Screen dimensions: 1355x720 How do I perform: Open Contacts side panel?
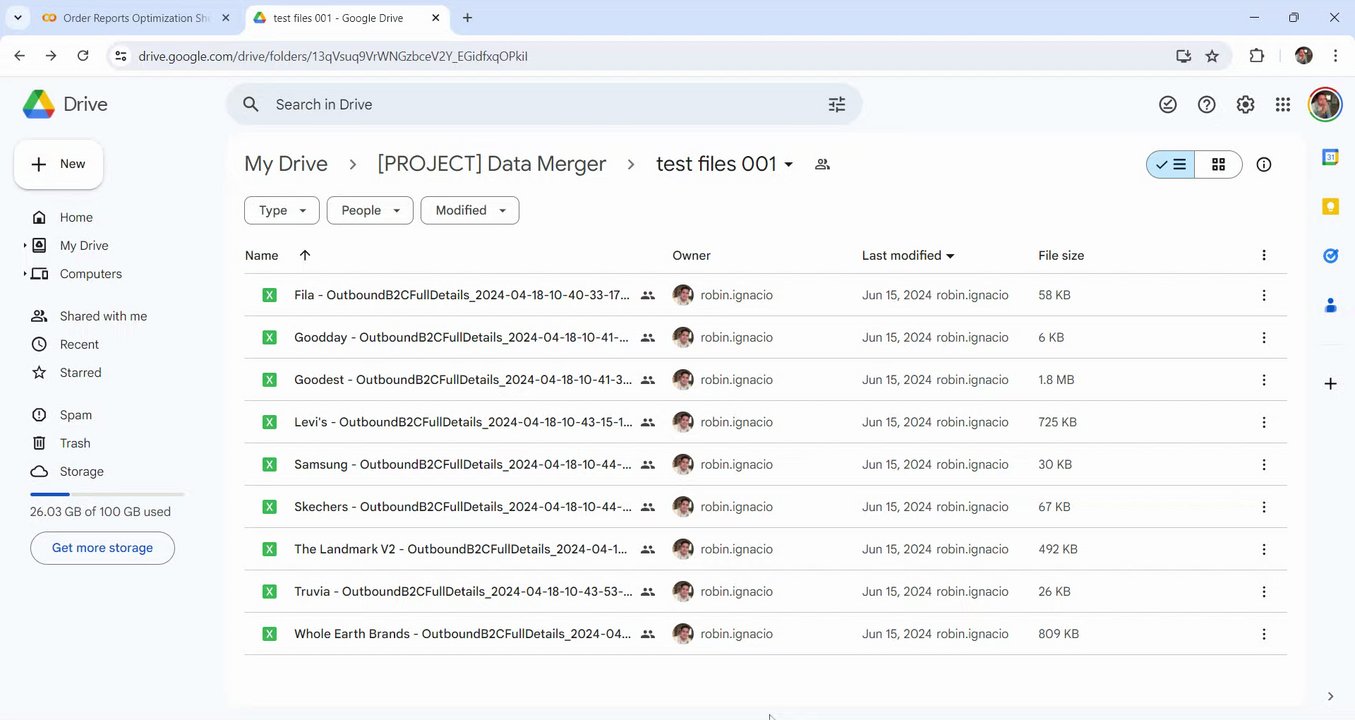click(x=1330, y=305)
